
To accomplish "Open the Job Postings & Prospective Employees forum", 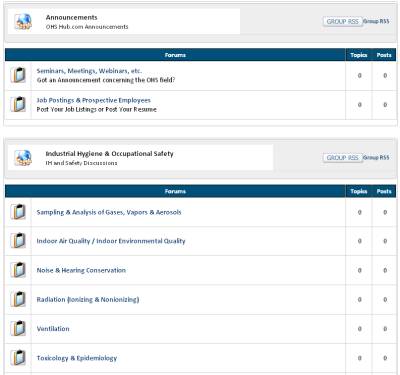I will (93, 100).
